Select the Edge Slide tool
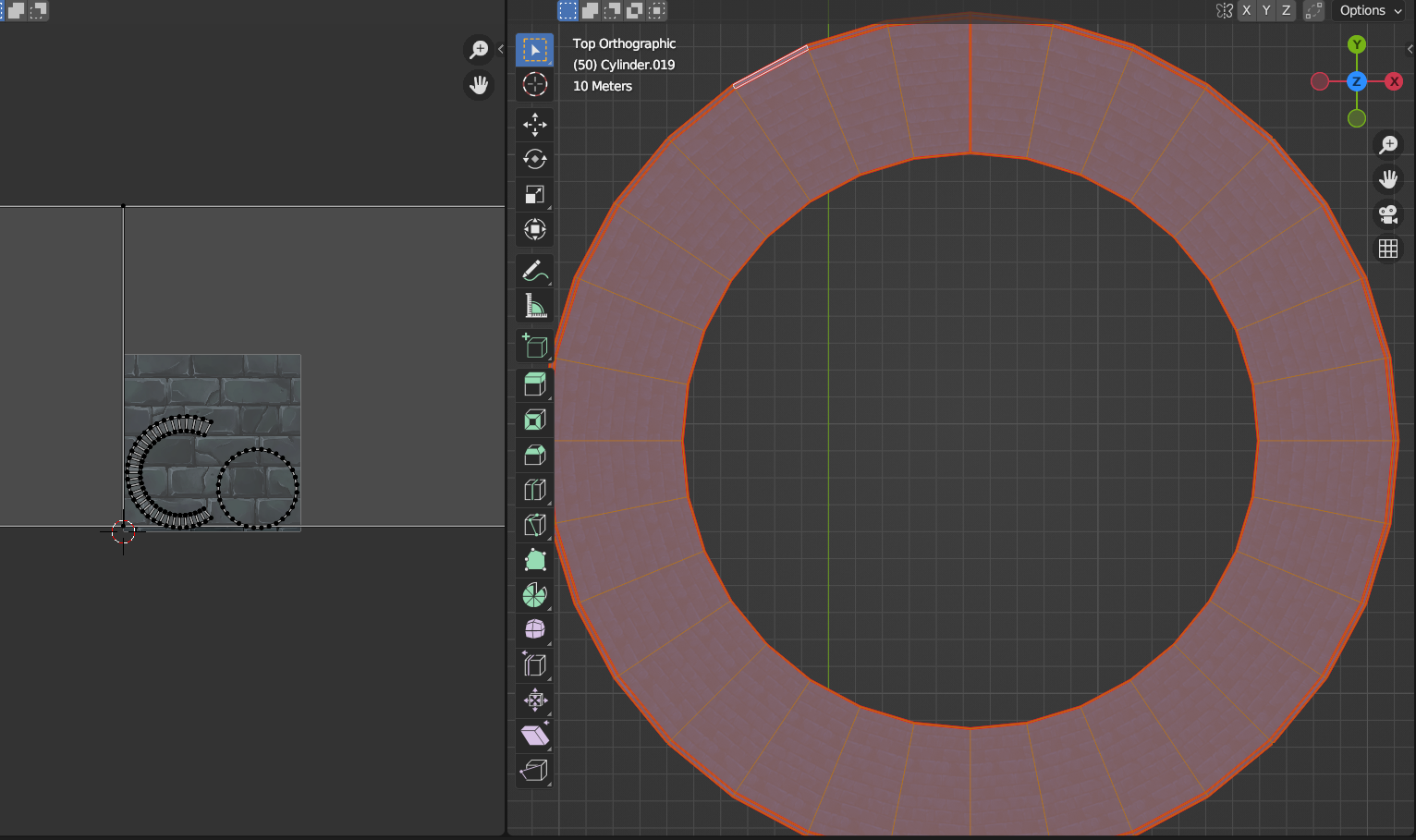 (534, 665)
